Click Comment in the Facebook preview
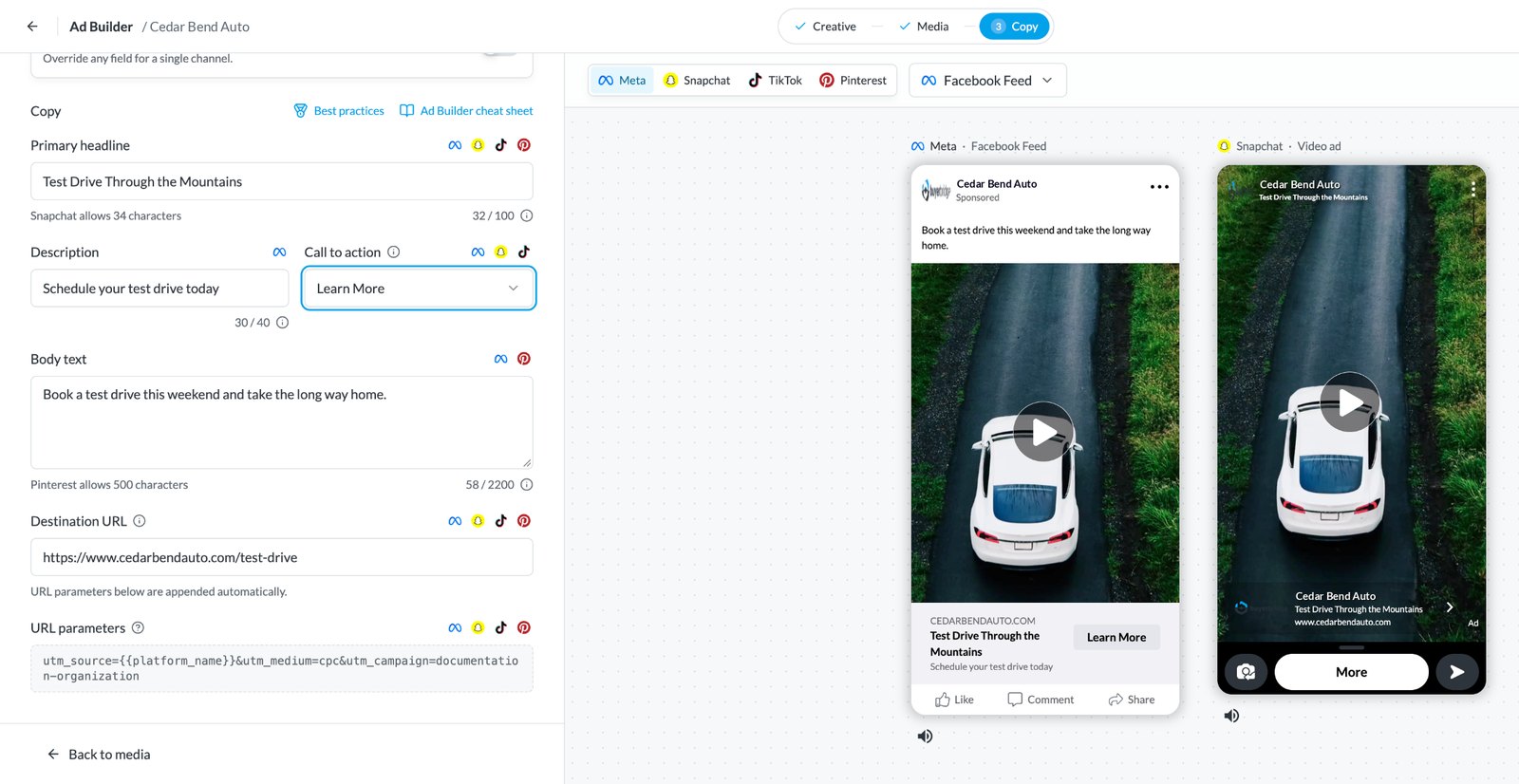Image resolution: width=1519 pixels, height=784 pixels. coord(1041,700)
